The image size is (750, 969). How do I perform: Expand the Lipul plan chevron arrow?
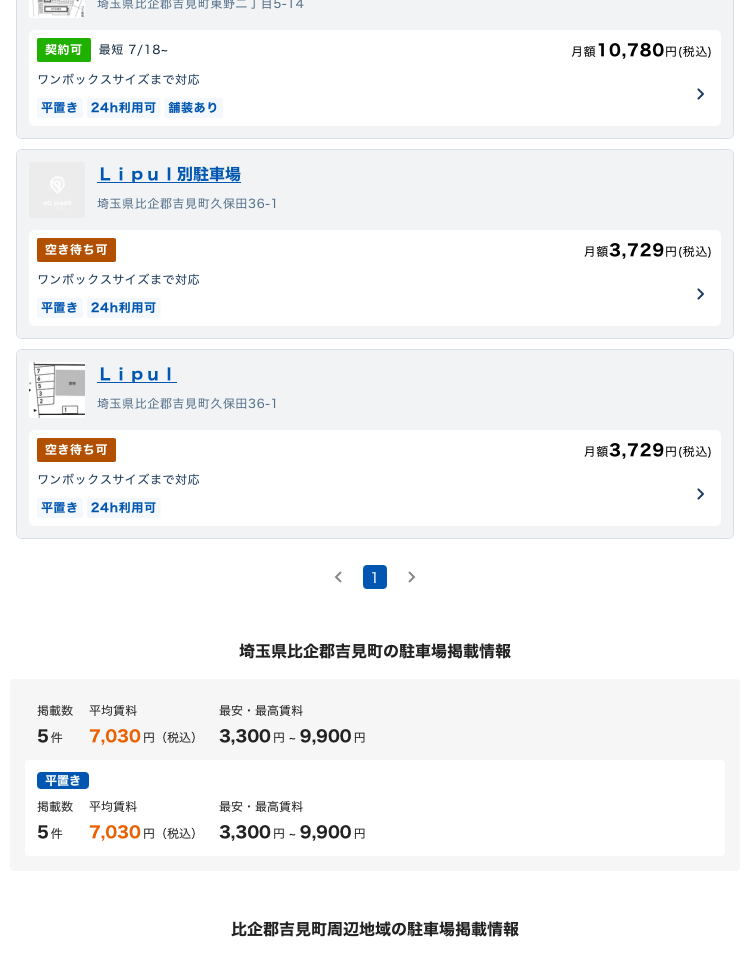[x=701, y=494]
